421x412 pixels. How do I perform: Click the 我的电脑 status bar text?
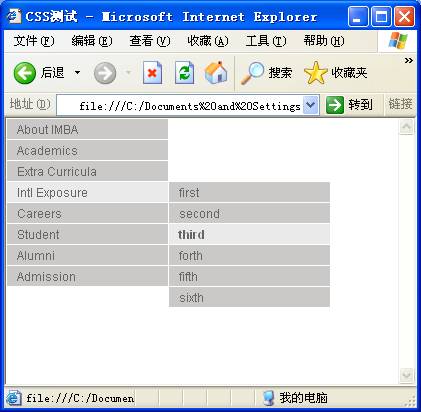pyautogui.click(x=303, y=398)
